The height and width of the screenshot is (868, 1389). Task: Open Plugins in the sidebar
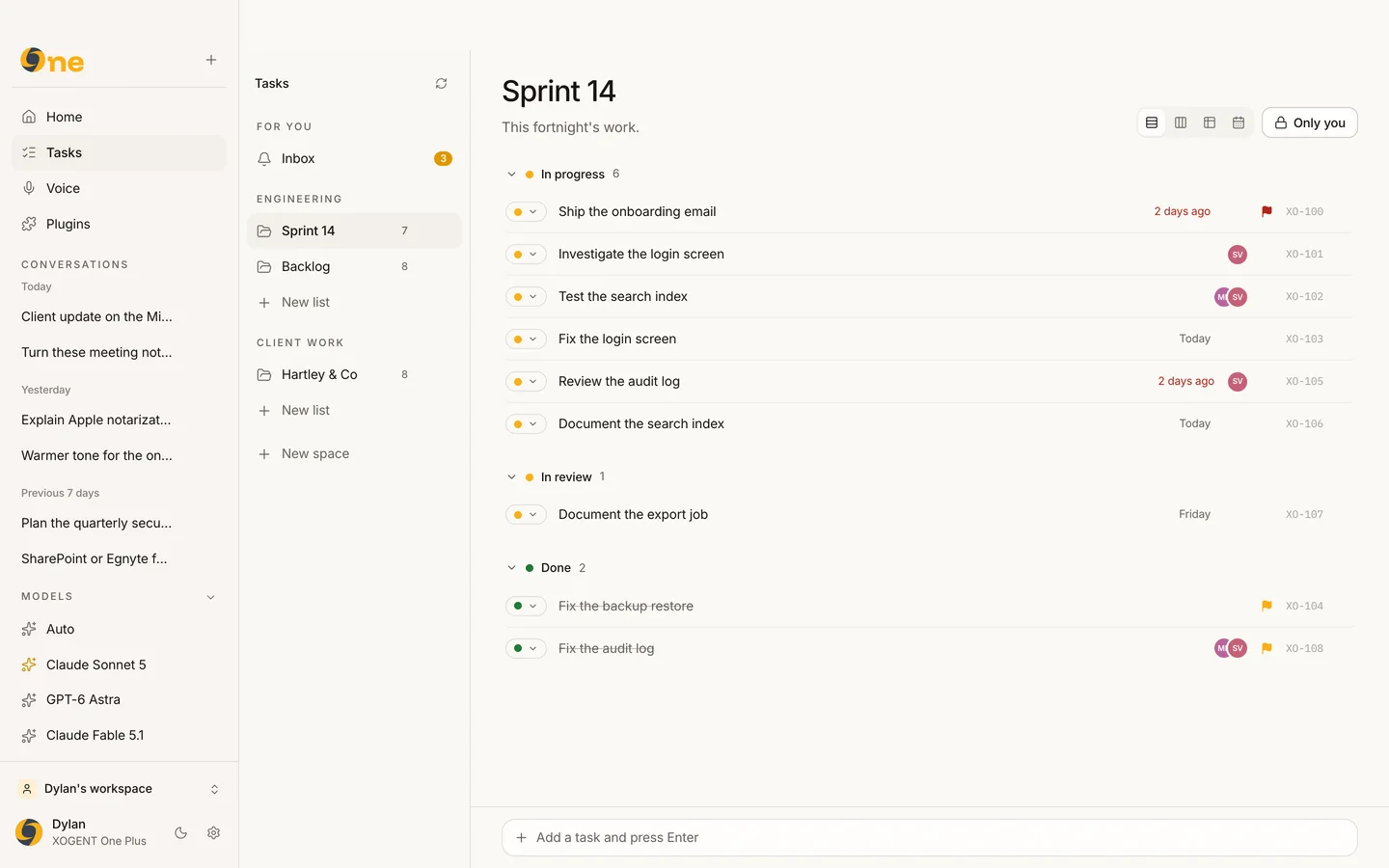[120, 224]
